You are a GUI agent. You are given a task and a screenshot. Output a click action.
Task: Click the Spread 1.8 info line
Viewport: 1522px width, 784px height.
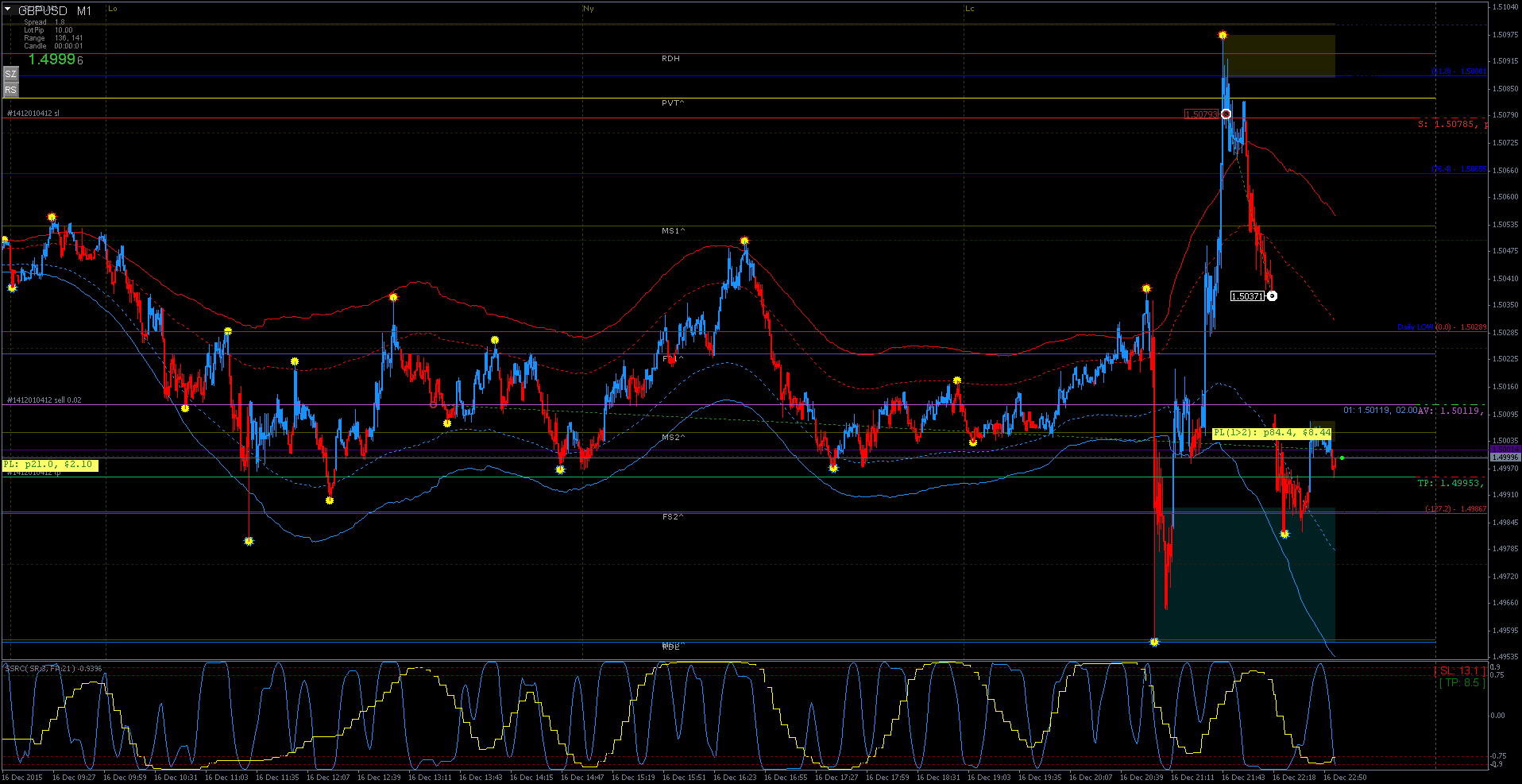click(x=44, y=22)
